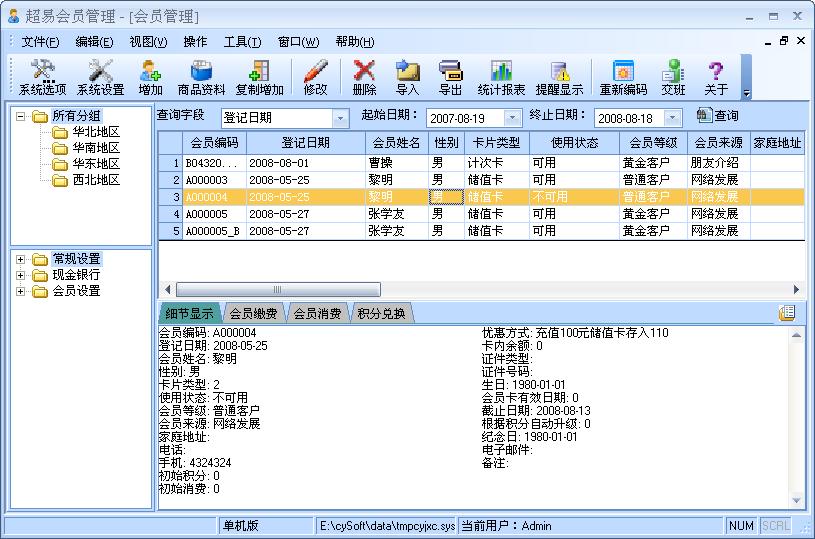Select 华南地区 folder
The height and width of the screenshot is (539, 815).
(x=96, y=148)
